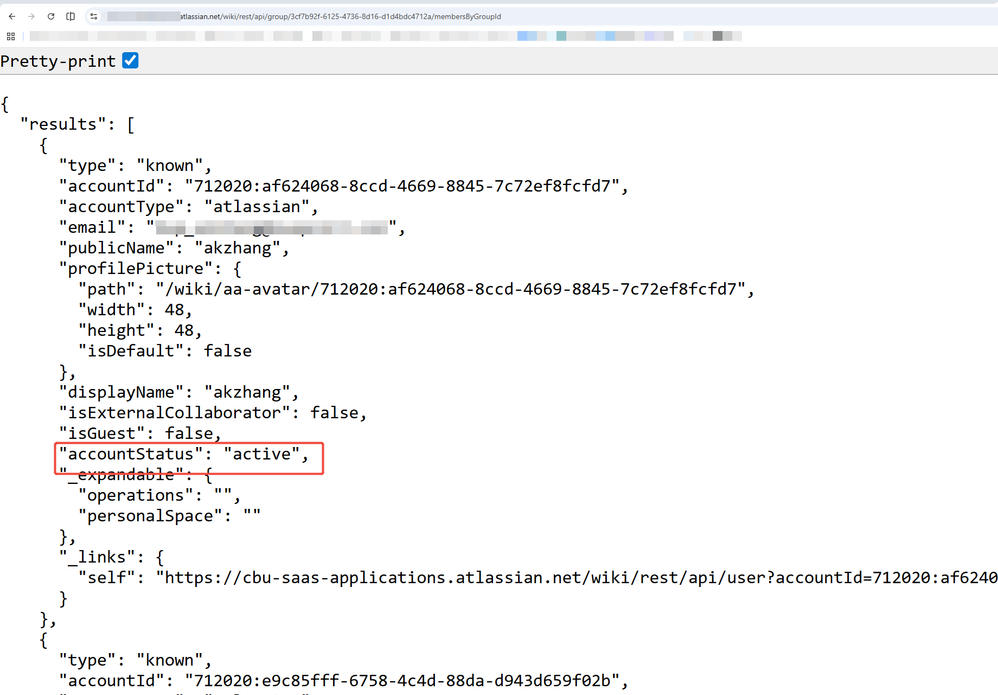The width and height of the screenshot is (998, 695).
Task: Go back to the previous page
Action: coord(12,17)
